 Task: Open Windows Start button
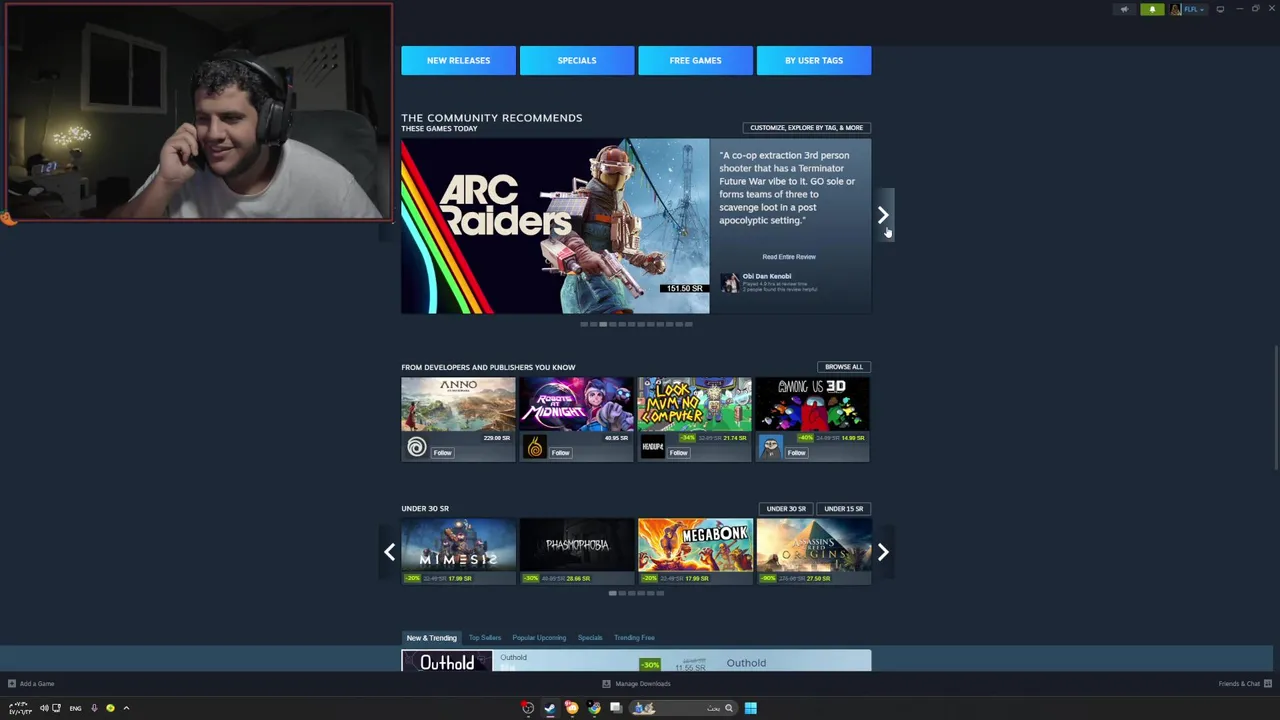750,708
